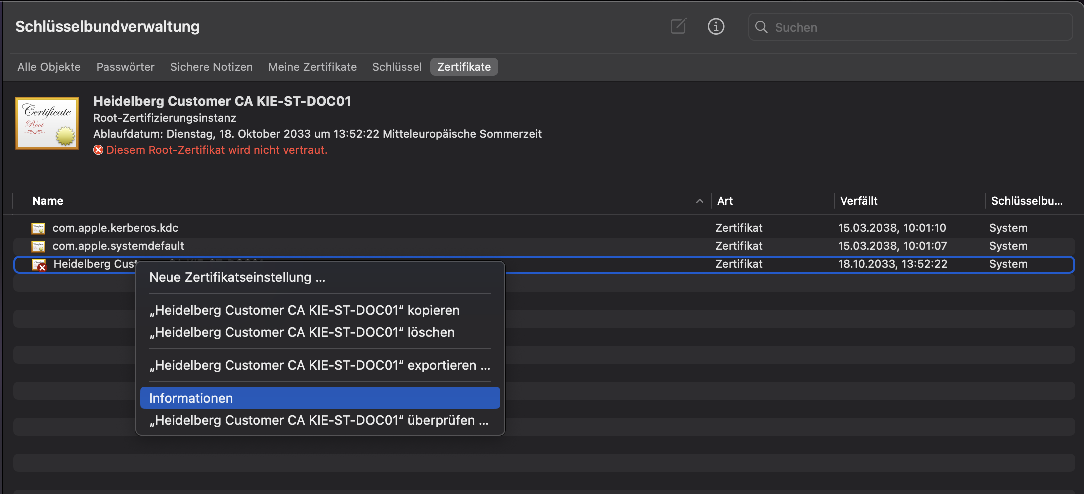Click the Schlüsselbundverwaltung window title
1084x494 pixels.
pyautogui.click(x=107, y=27)
